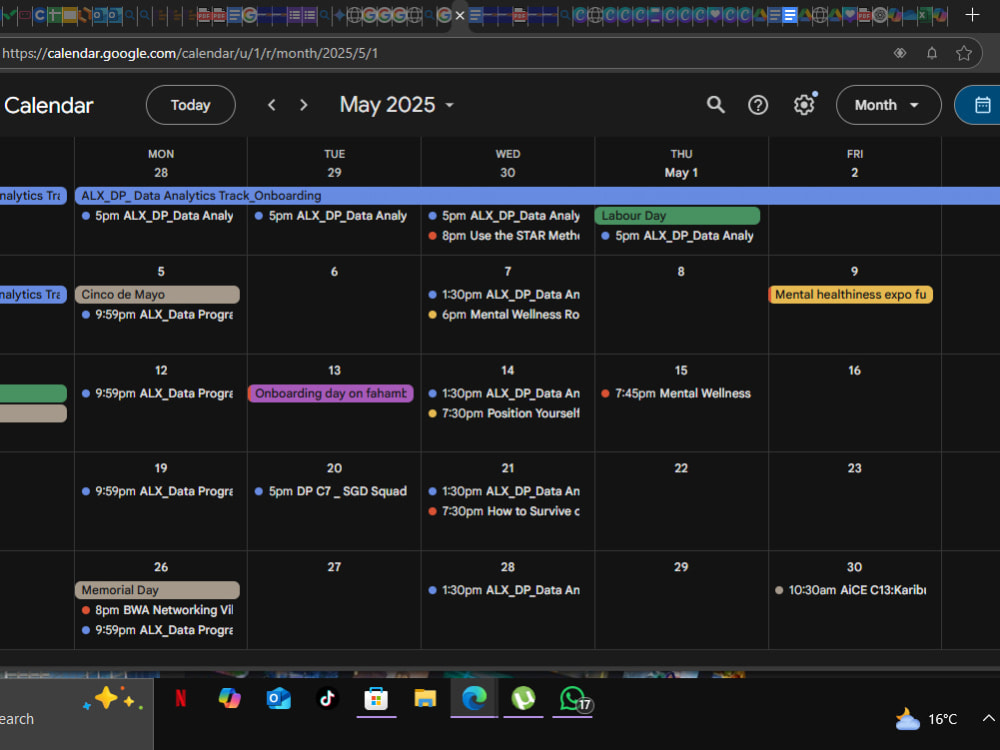
Task: Select the day number 27
Action: 334,567
